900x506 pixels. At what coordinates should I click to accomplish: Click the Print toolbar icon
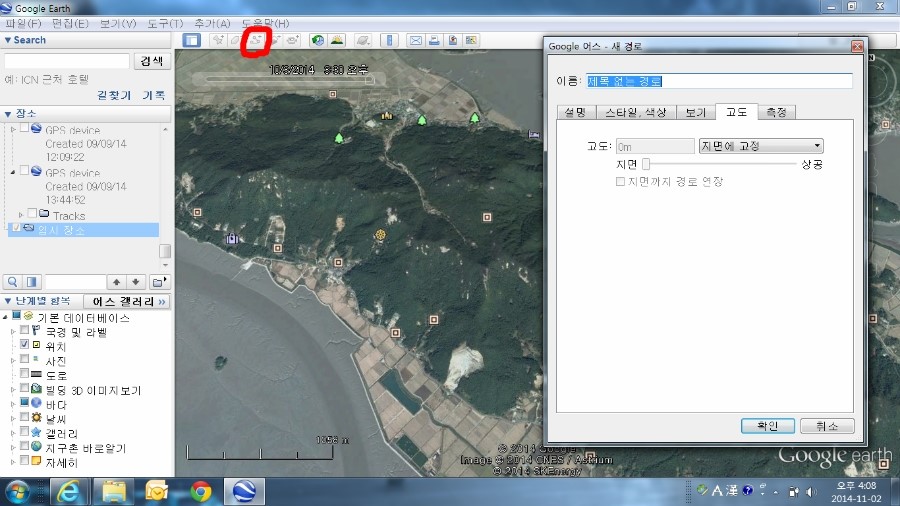coord(435,40)
